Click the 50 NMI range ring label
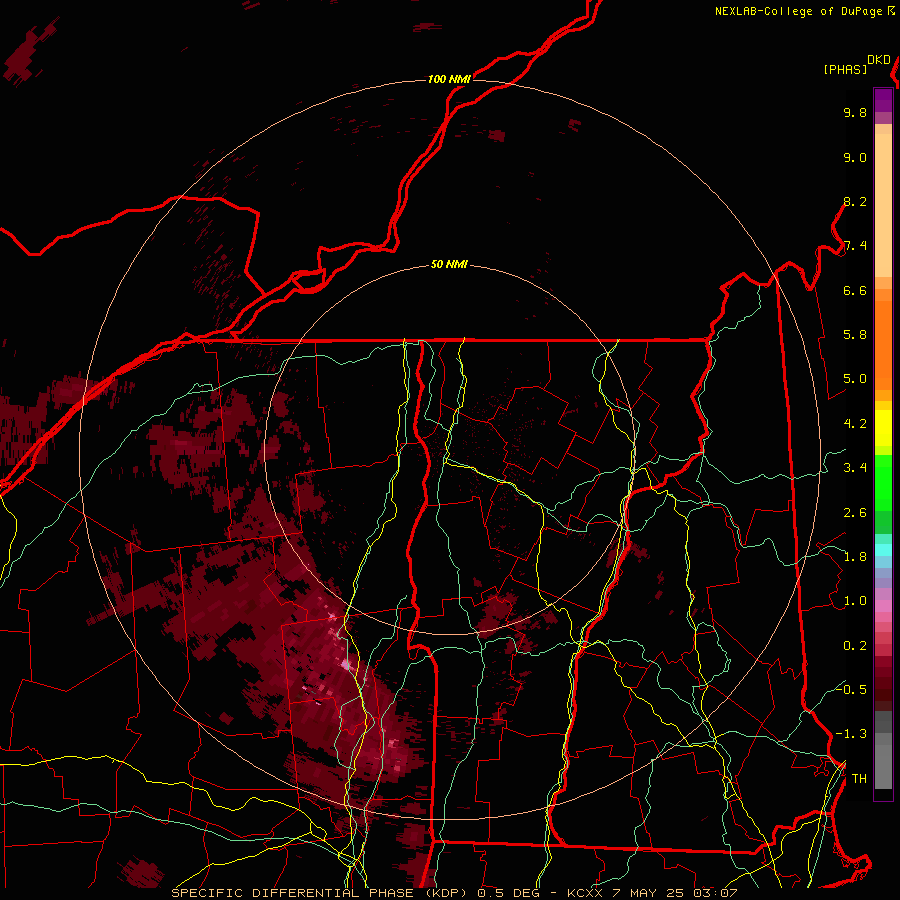 [x=449, y=265]
